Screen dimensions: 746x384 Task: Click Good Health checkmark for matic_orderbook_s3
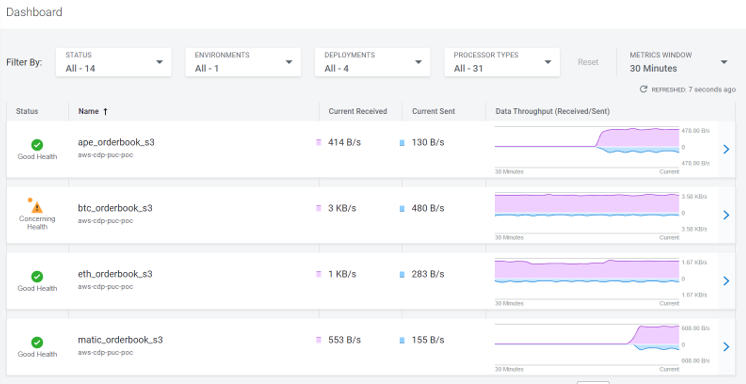(37, 342)
